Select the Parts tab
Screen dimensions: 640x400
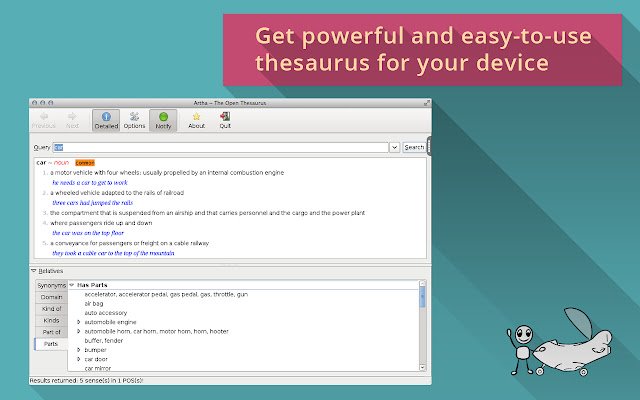(51, 344)
